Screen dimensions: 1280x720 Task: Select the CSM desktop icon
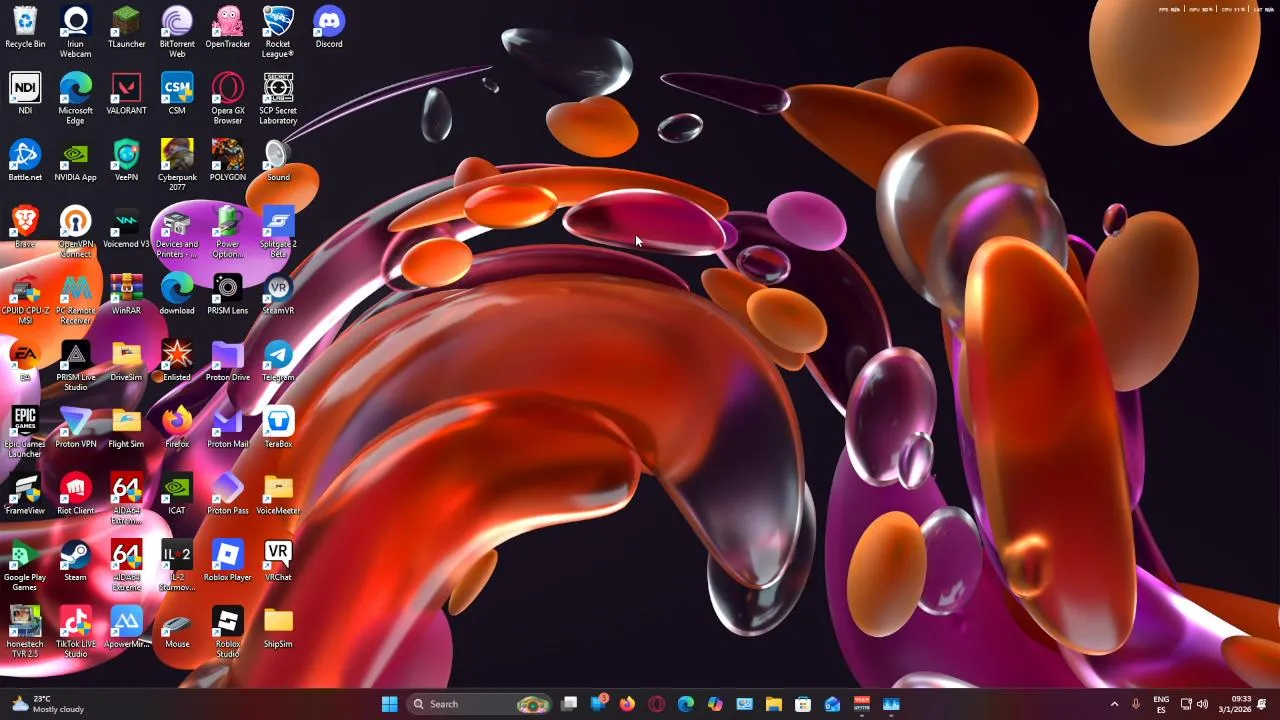[x=177, y=94]
